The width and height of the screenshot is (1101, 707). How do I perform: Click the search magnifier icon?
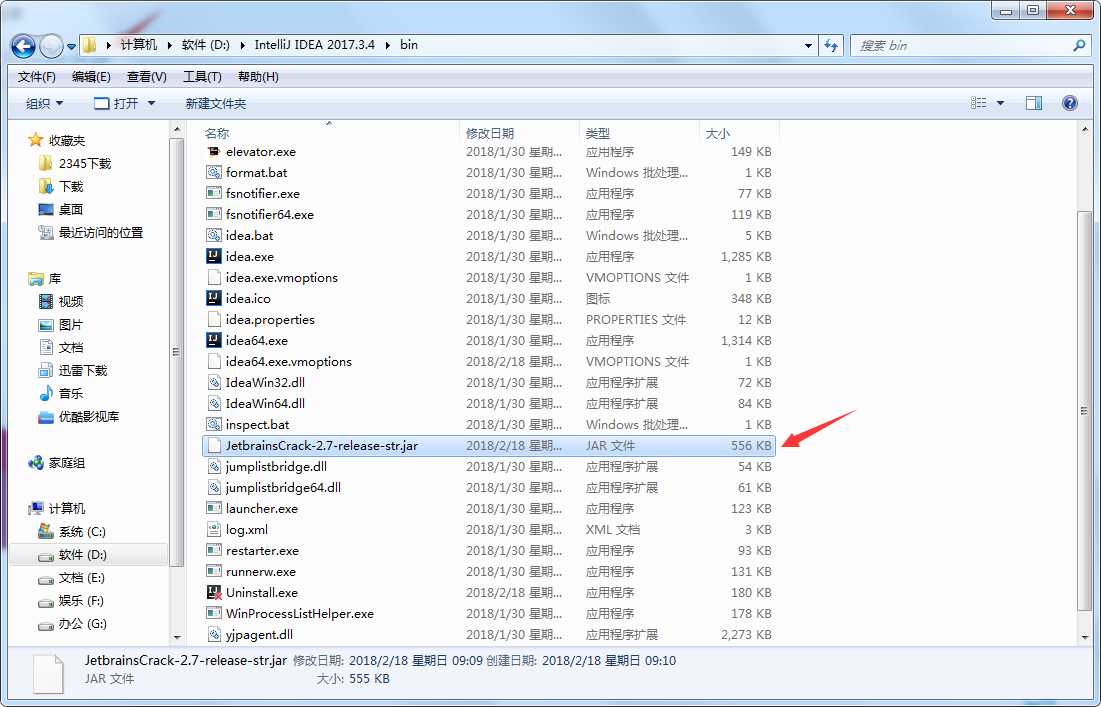coord(1079,46)
